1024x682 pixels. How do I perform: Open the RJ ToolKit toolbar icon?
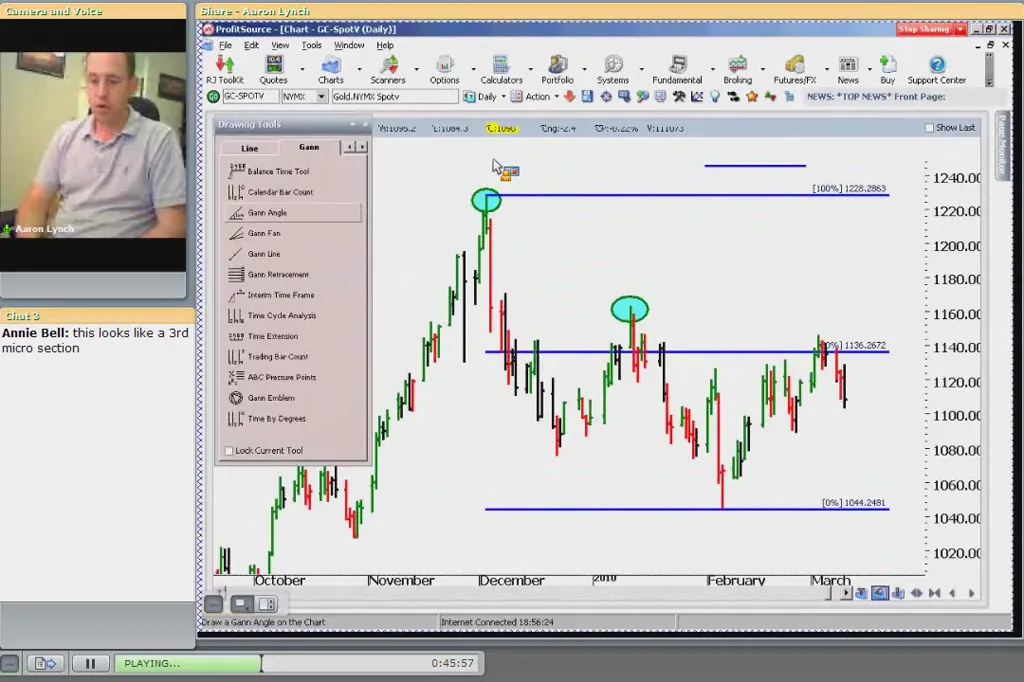(225, 69)
